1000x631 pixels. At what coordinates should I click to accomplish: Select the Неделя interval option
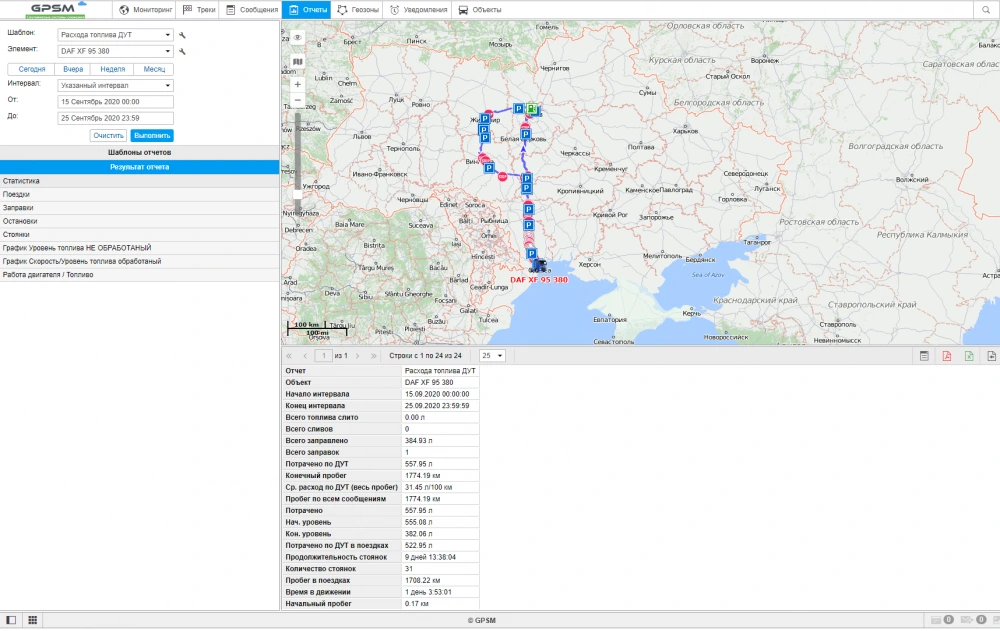point(112,69)
